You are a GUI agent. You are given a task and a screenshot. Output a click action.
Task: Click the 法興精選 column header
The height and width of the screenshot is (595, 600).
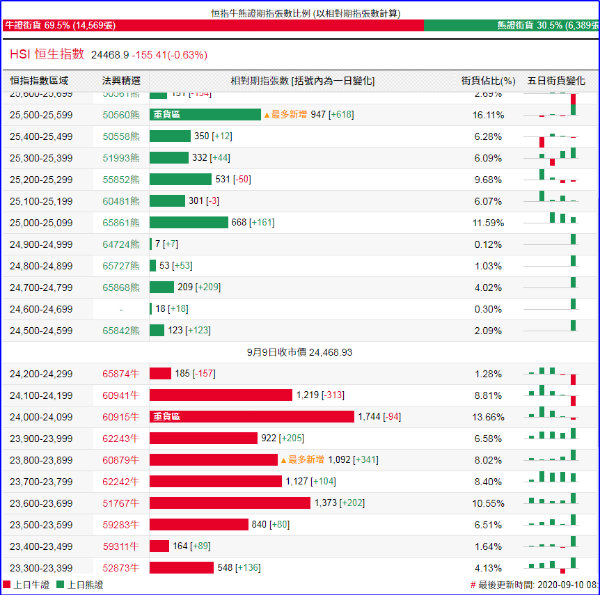click(121, 81)
